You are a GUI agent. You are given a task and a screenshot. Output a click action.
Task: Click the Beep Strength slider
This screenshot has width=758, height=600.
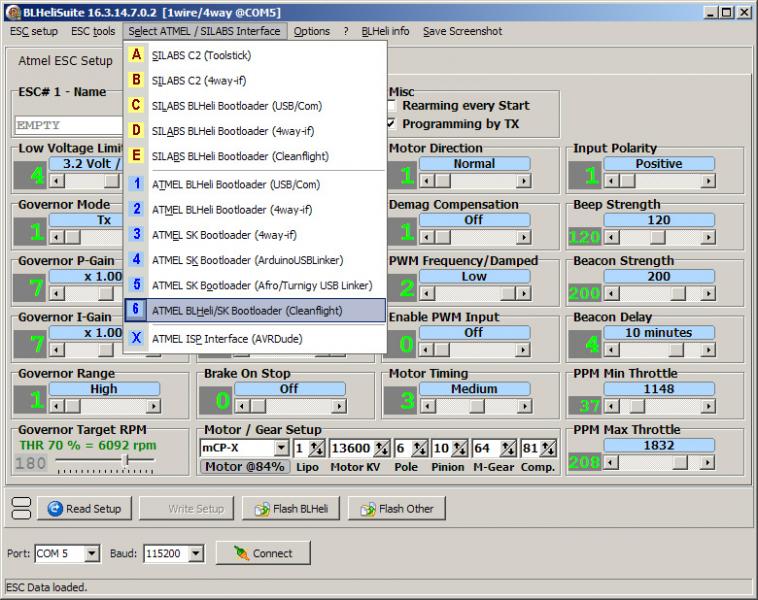click(x=658, y=238)
